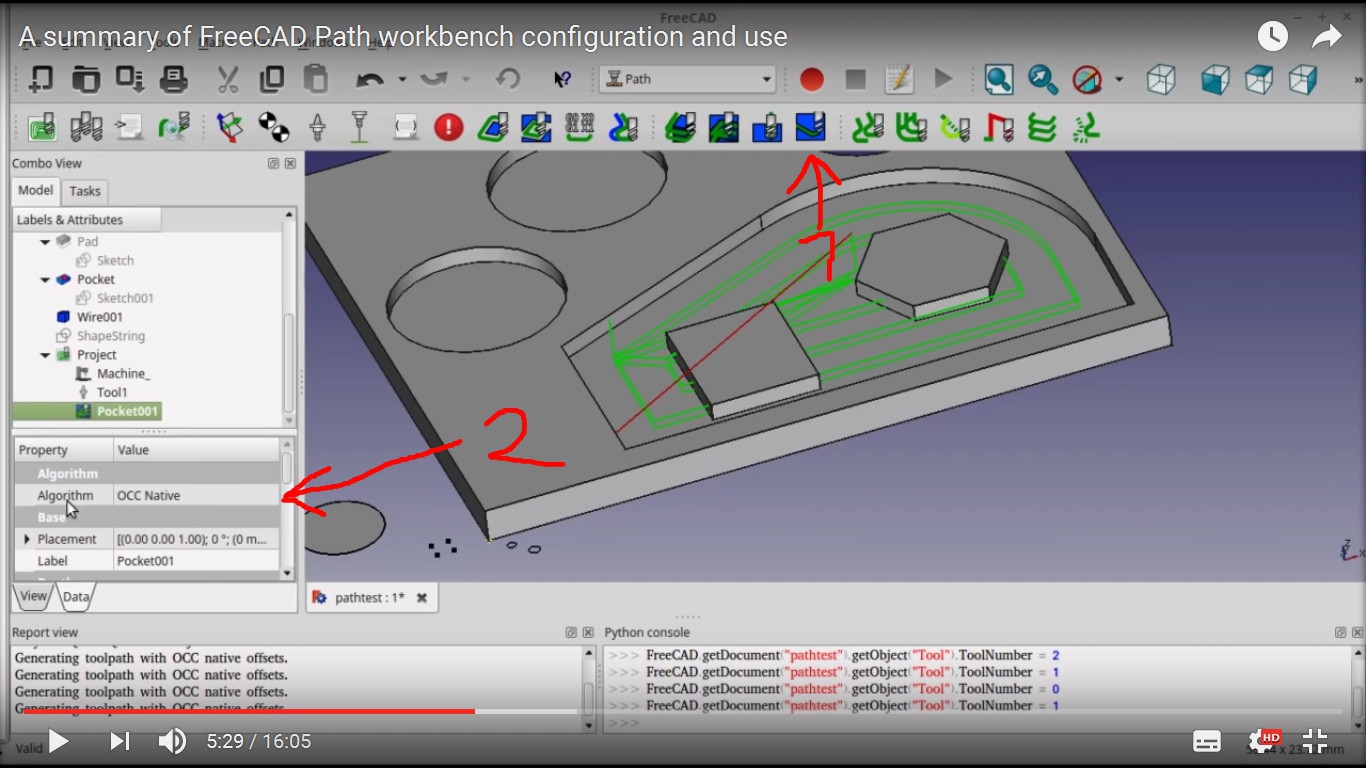Viewport: 1366px width, 768px height.
Task: Select ShapeString in the model tree
Action: 111,336
